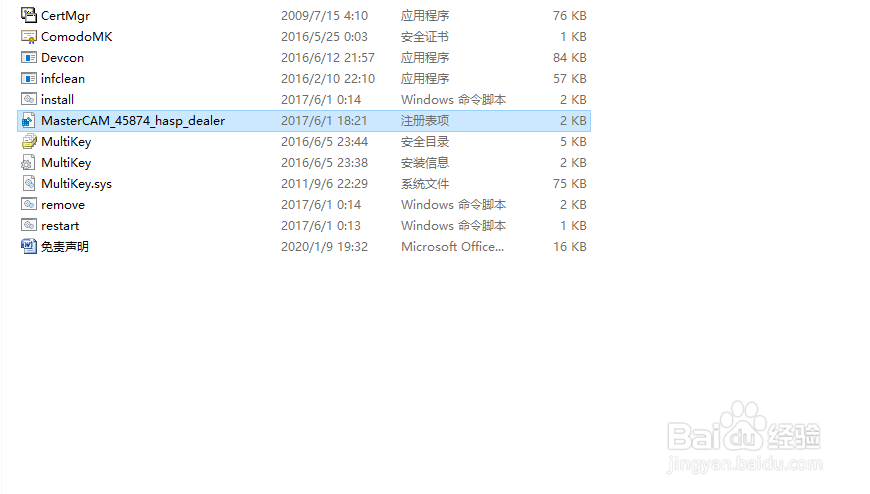Click the 应用程序 type of infclean

[x=425, y=79]
